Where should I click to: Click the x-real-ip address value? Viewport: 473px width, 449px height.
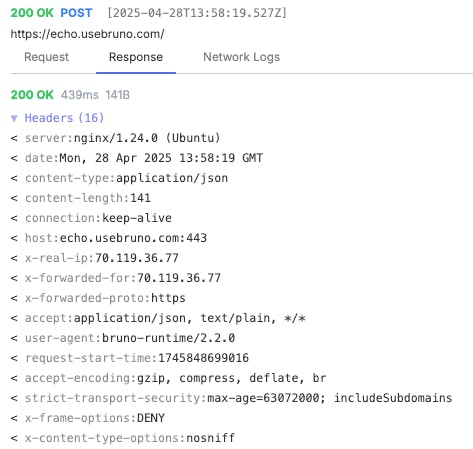point(137,258)
